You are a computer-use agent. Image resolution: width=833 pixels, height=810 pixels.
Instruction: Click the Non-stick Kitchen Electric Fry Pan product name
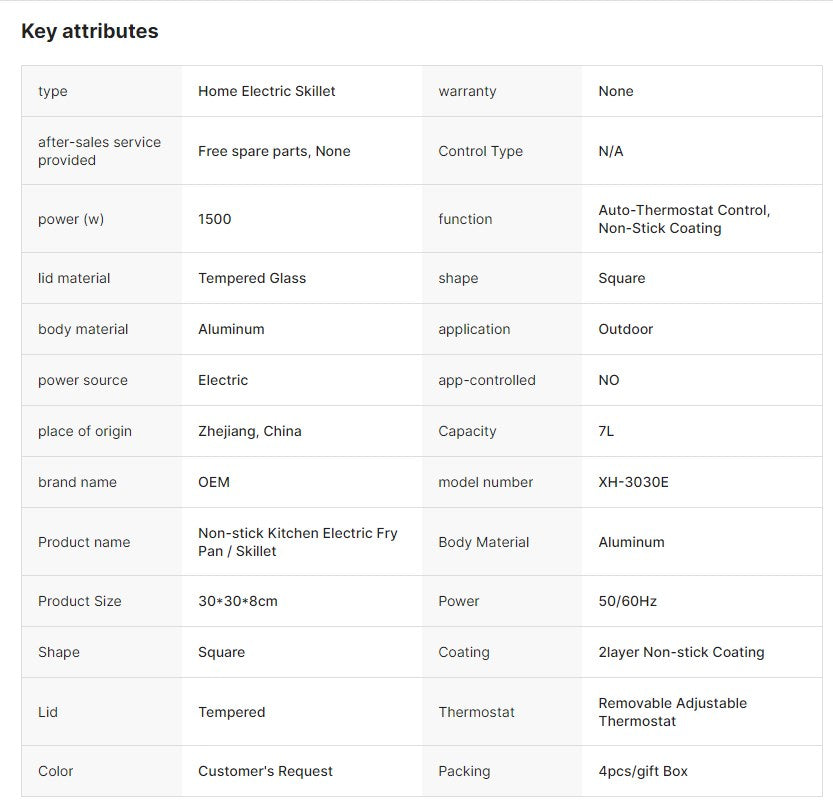(x=298, y=542)
